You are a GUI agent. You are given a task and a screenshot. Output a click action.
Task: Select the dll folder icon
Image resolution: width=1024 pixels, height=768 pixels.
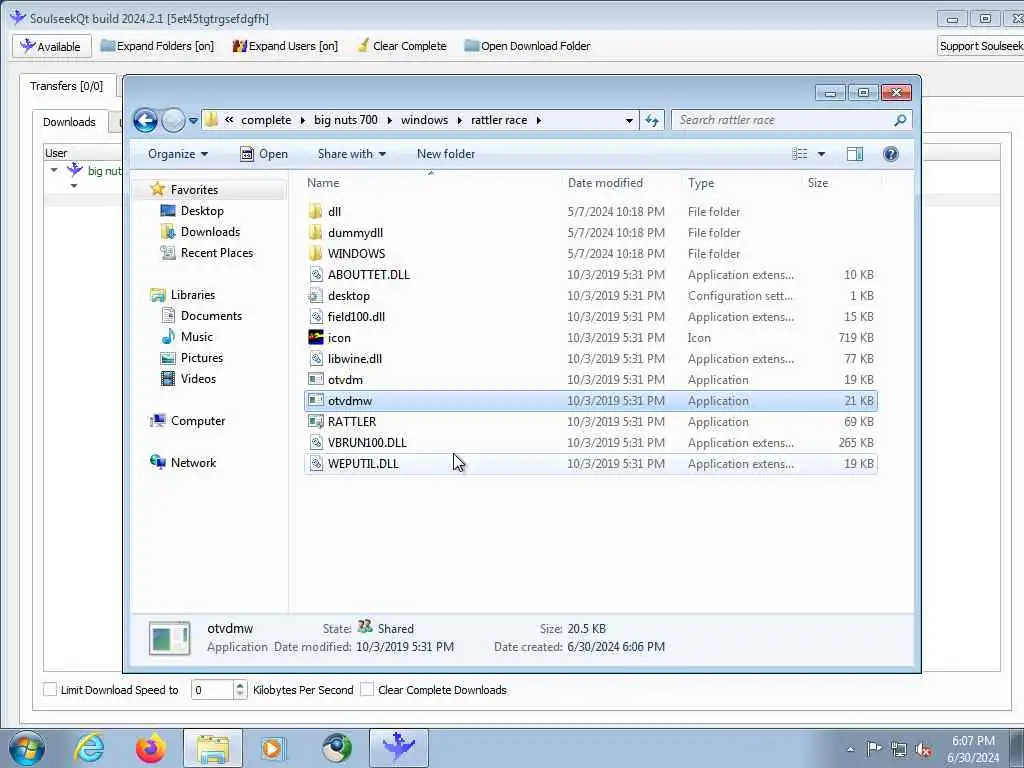[316, 212]
